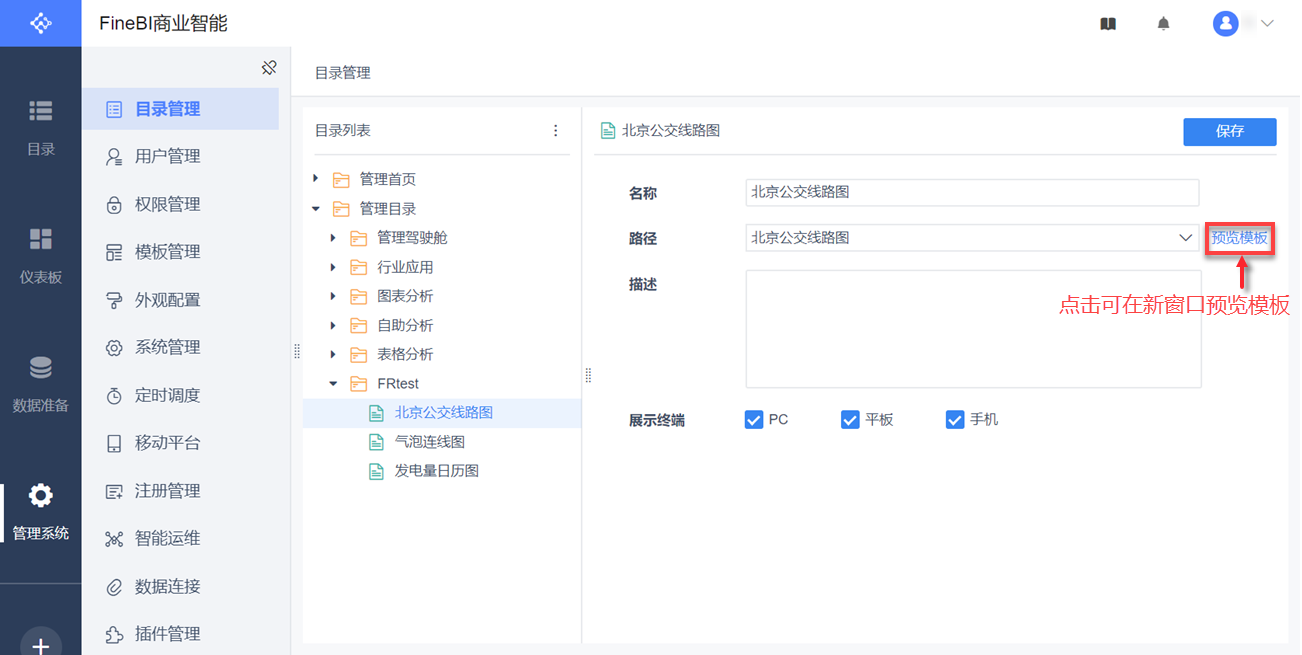
Task: Open the 仪表板 dashboard section
Action: pos(40,255)
